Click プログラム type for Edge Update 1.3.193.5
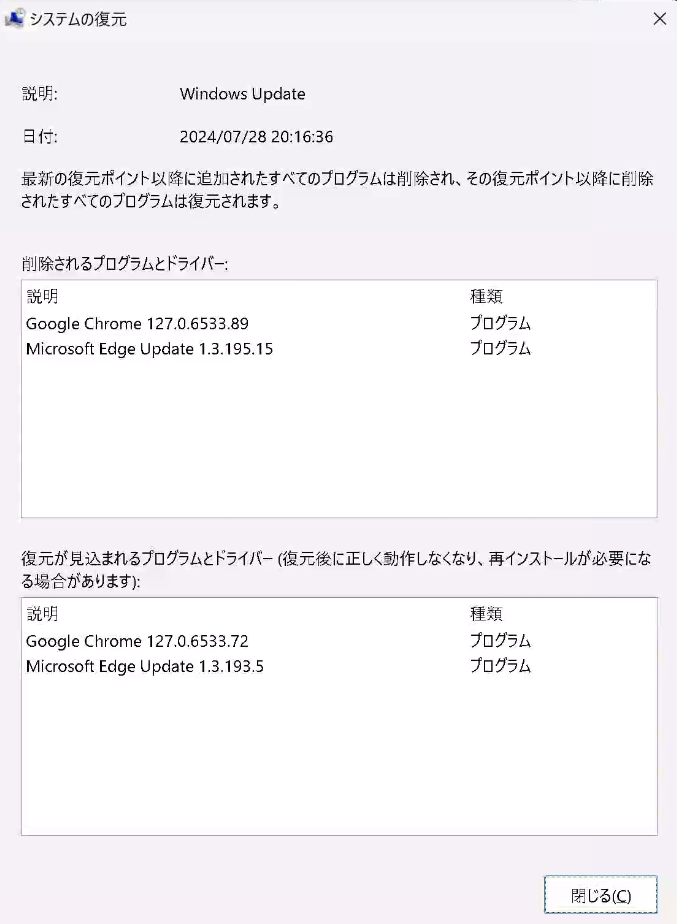 point(500,666)
